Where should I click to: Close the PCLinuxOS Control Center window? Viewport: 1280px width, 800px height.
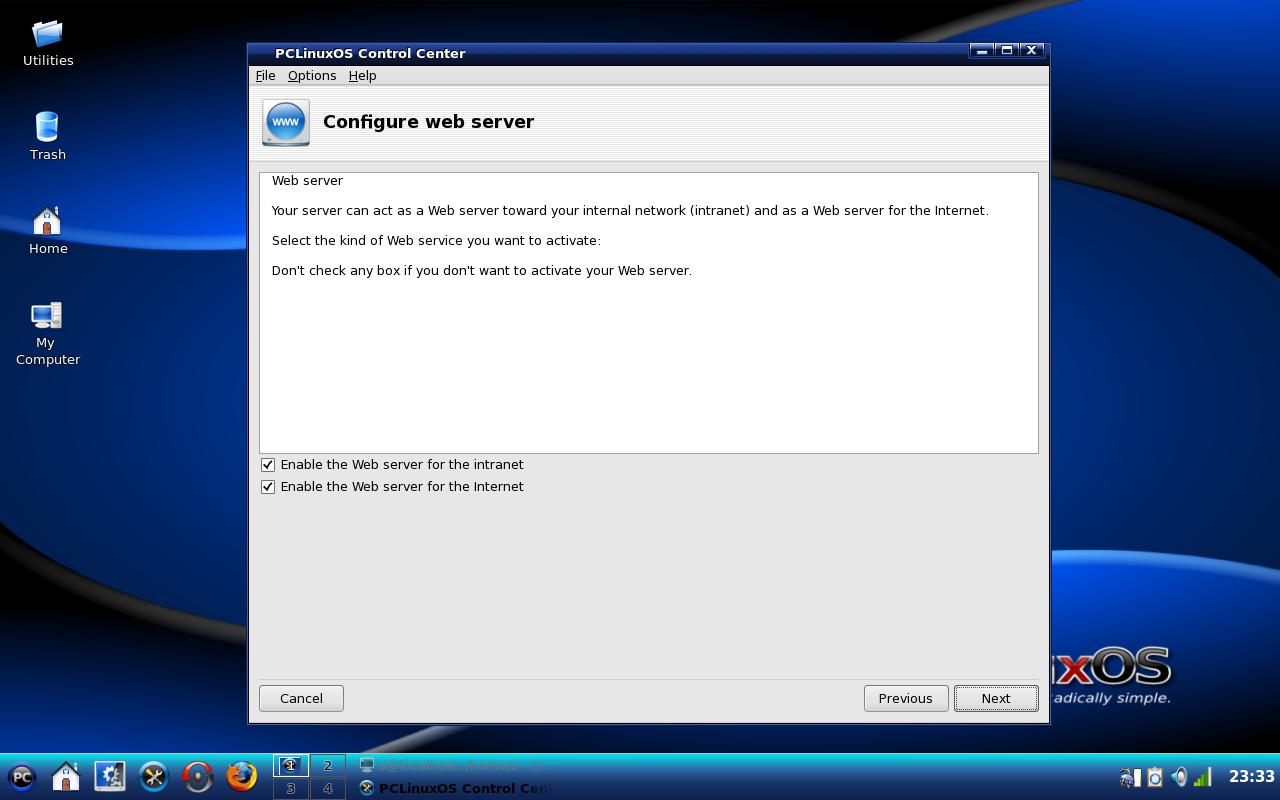[x=1032, y=50]
